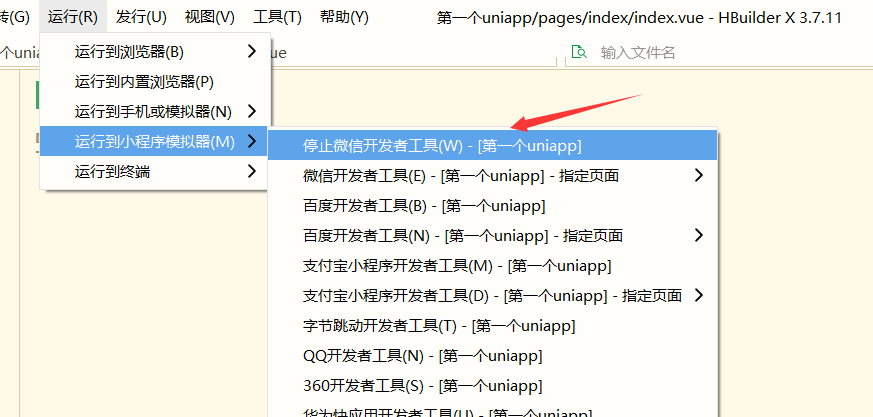This screenshot has width=873, height=417.
Task: Open the 发行(U) menu
Action: pos(141,17)
